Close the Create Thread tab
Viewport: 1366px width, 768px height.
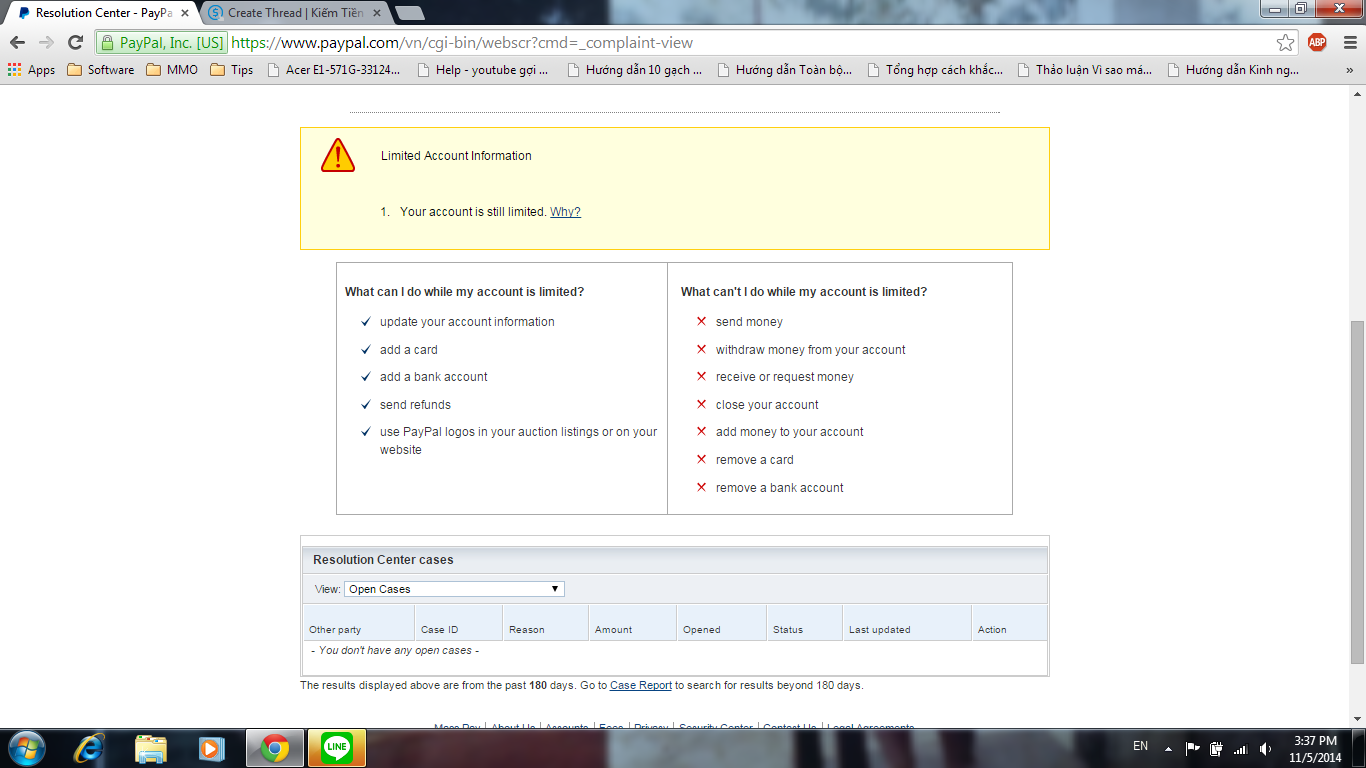tap(376, 13)
